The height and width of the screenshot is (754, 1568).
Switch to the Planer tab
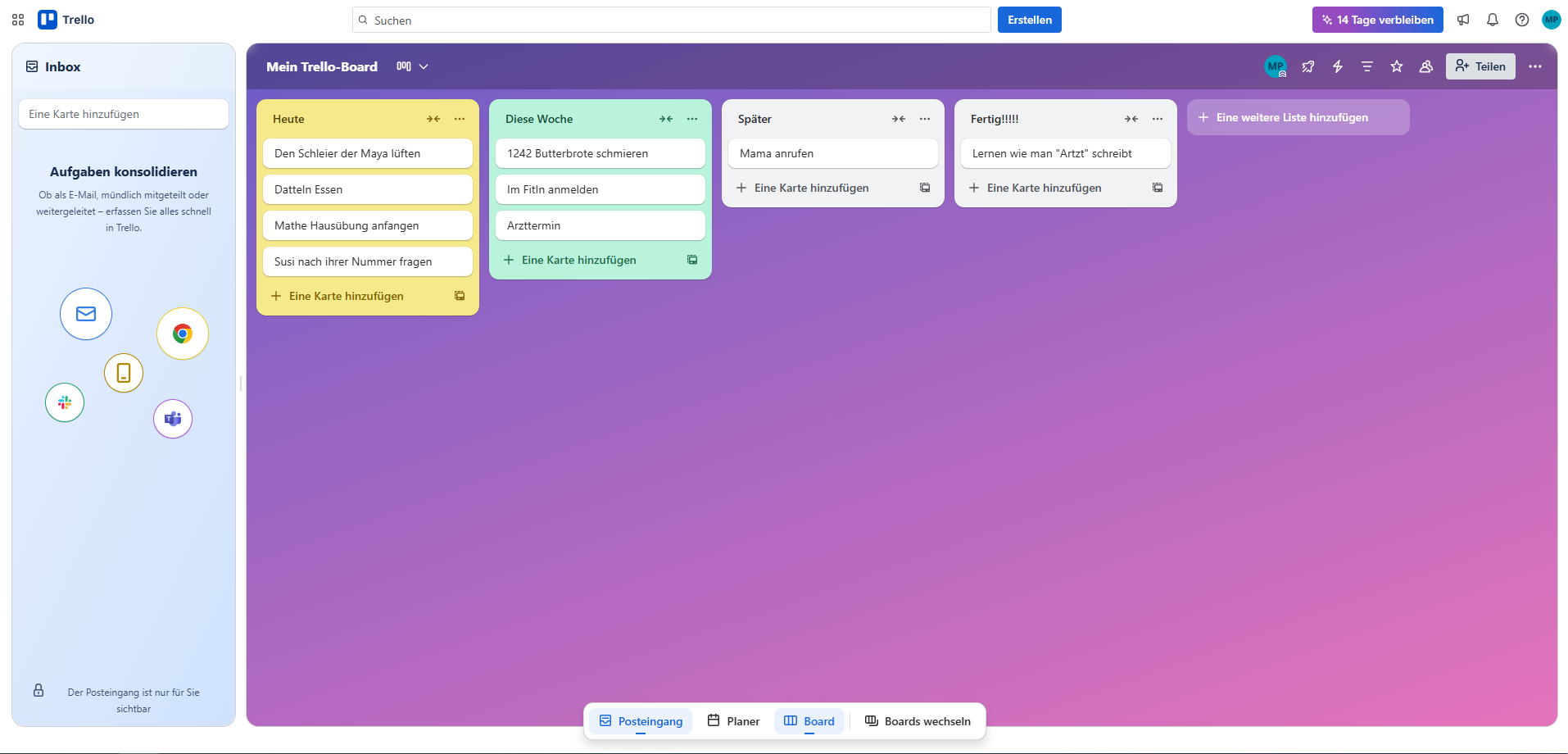click(734, 721)
